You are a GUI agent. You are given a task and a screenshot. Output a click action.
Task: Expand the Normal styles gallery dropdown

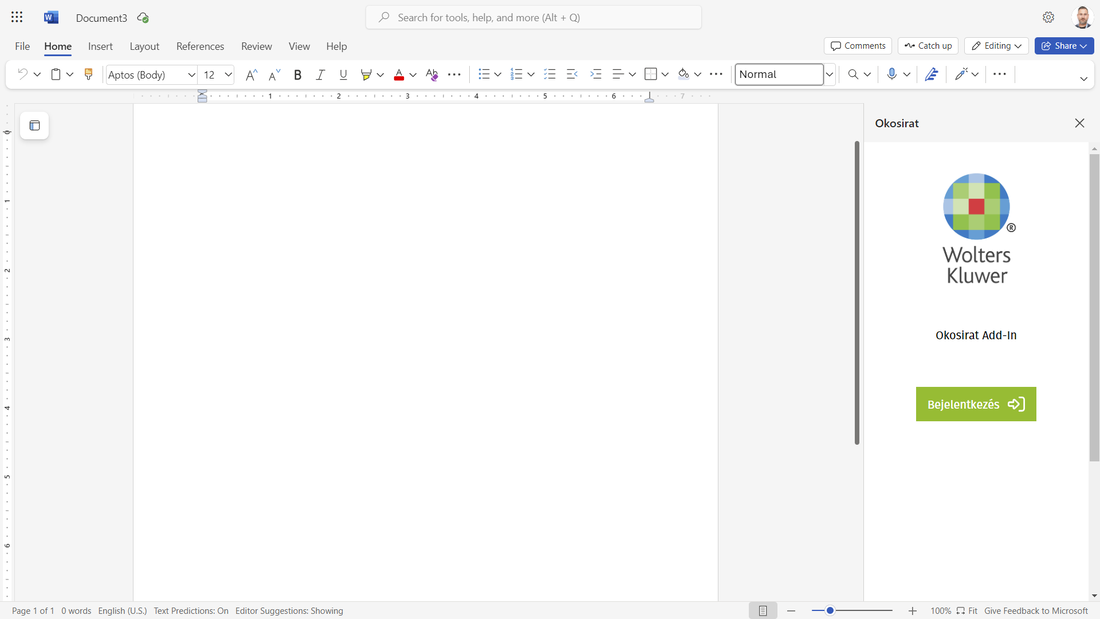click(x=829, y=74)
